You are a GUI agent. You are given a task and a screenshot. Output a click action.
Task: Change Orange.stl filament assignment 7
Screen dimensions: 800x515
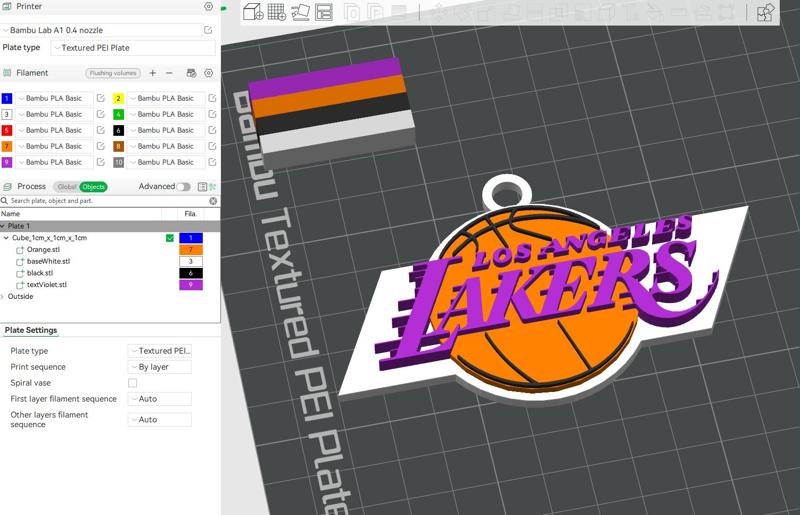tap(191, 250)
